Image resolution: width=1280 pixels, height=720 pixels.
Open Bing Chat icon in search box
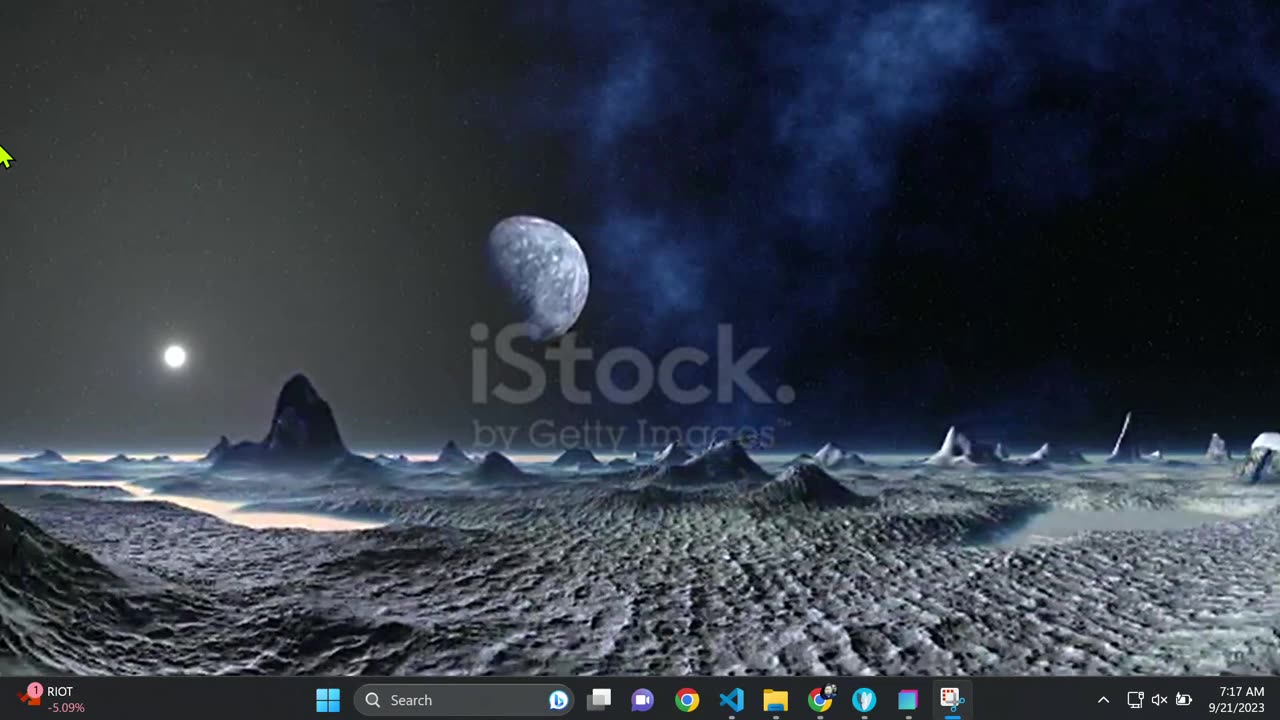coord(558,700)
